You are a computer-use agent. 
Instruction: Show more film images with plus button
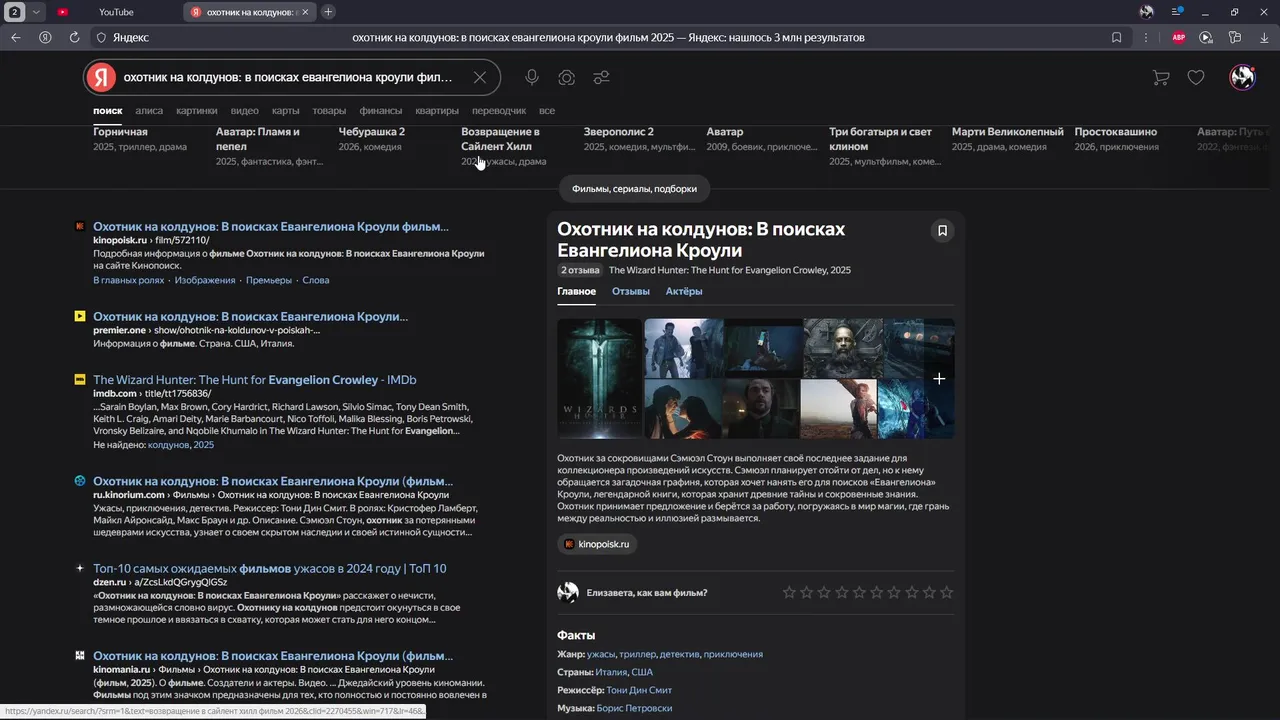point(939,379)
